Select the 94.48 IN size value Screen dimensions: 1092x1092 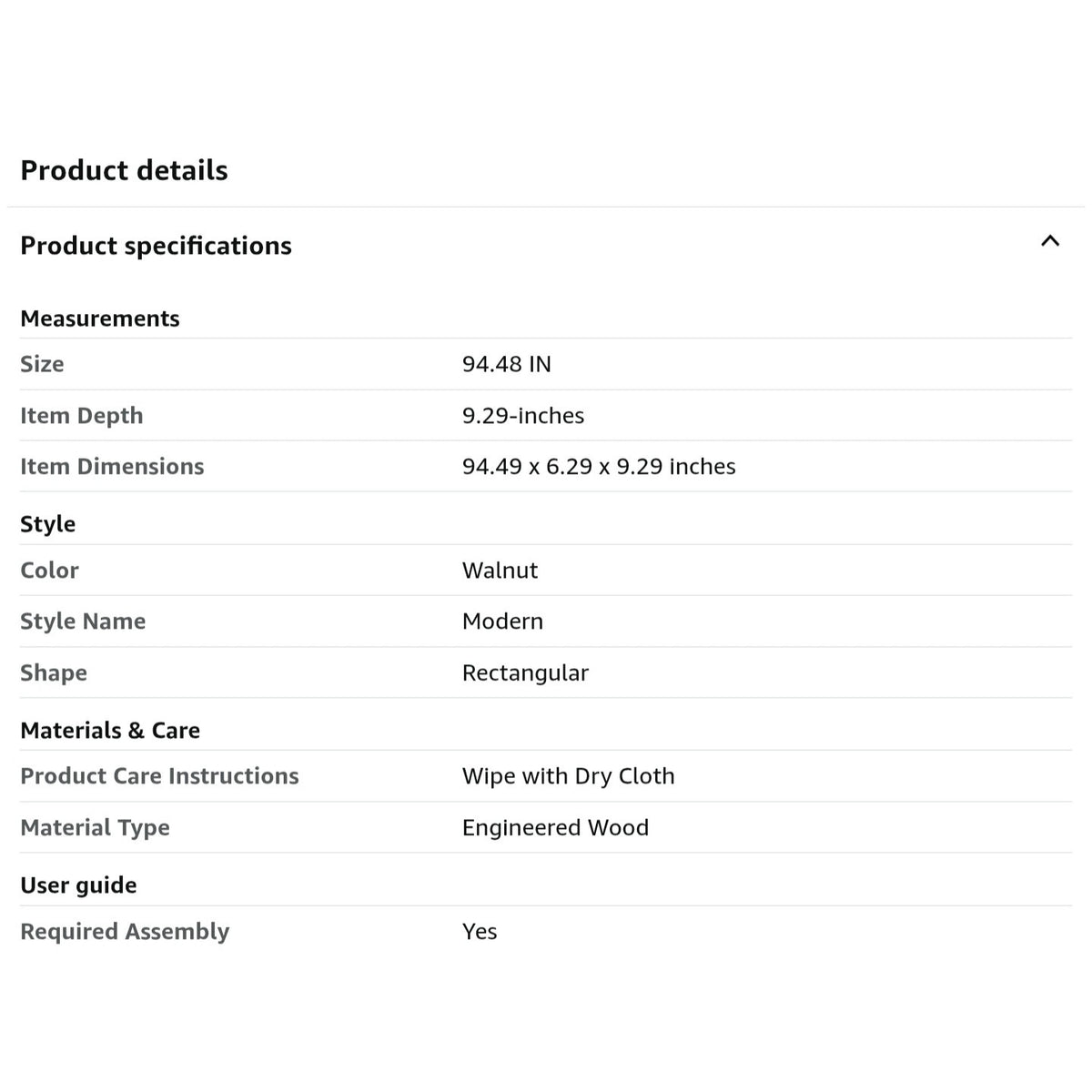(506, 364)
